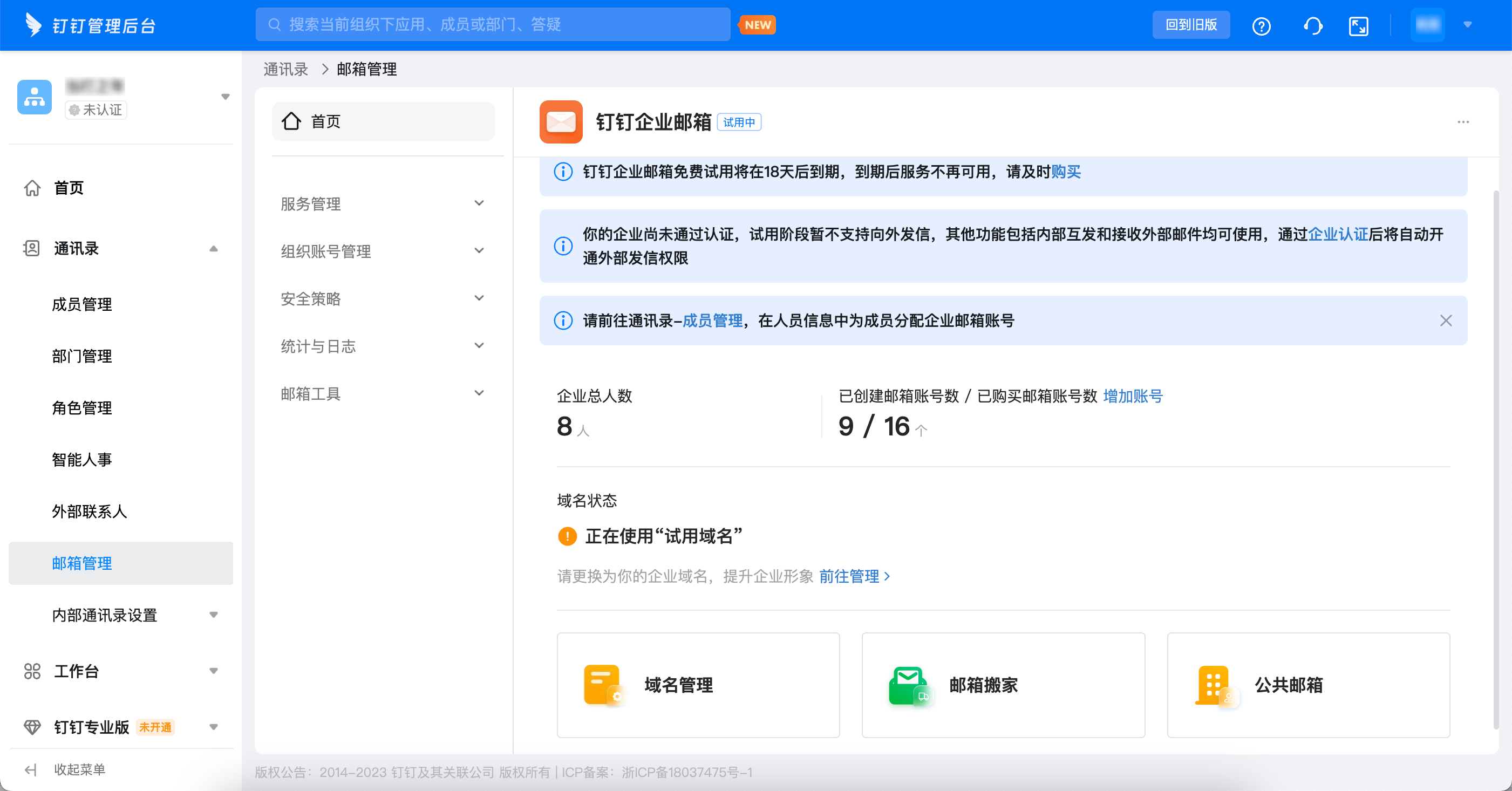
Task: Focus the top search input field
Action: coord(493,25)
